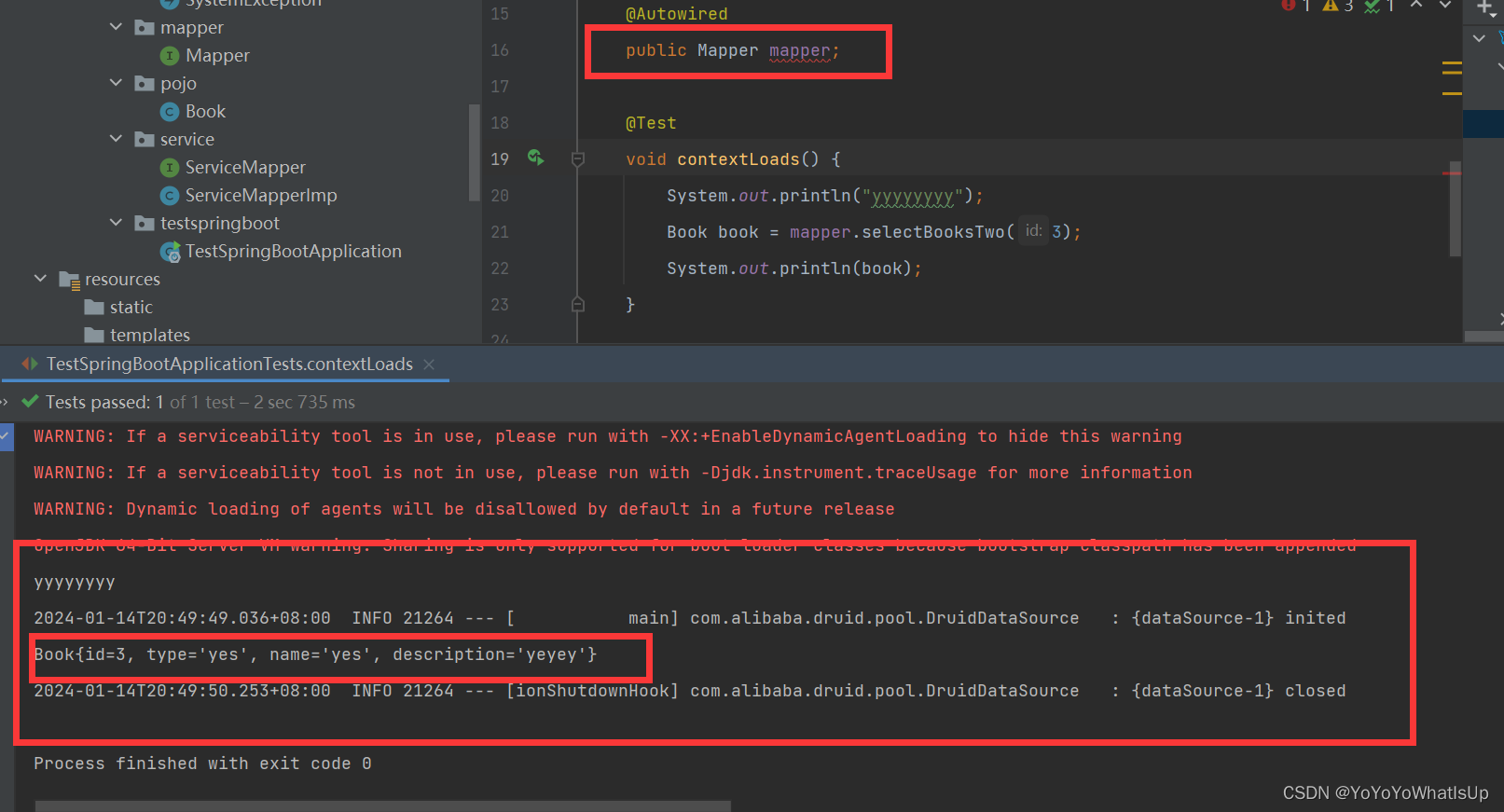Screen dimensions: 1504x812
Task: Click the mapper package folder icon
Action: (x=144, y=27)
